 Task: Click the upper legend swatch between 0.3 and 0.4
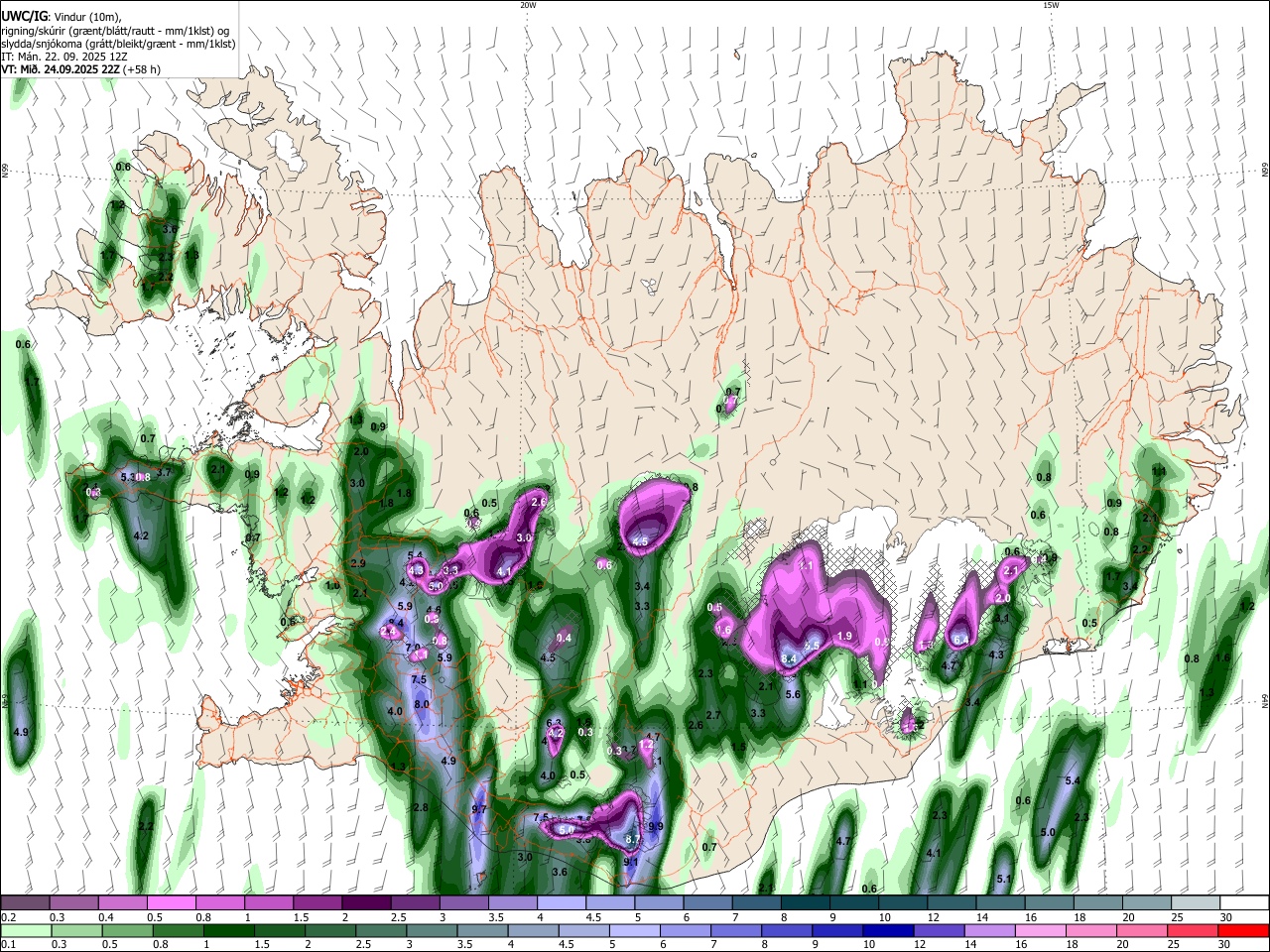(73, 902)
